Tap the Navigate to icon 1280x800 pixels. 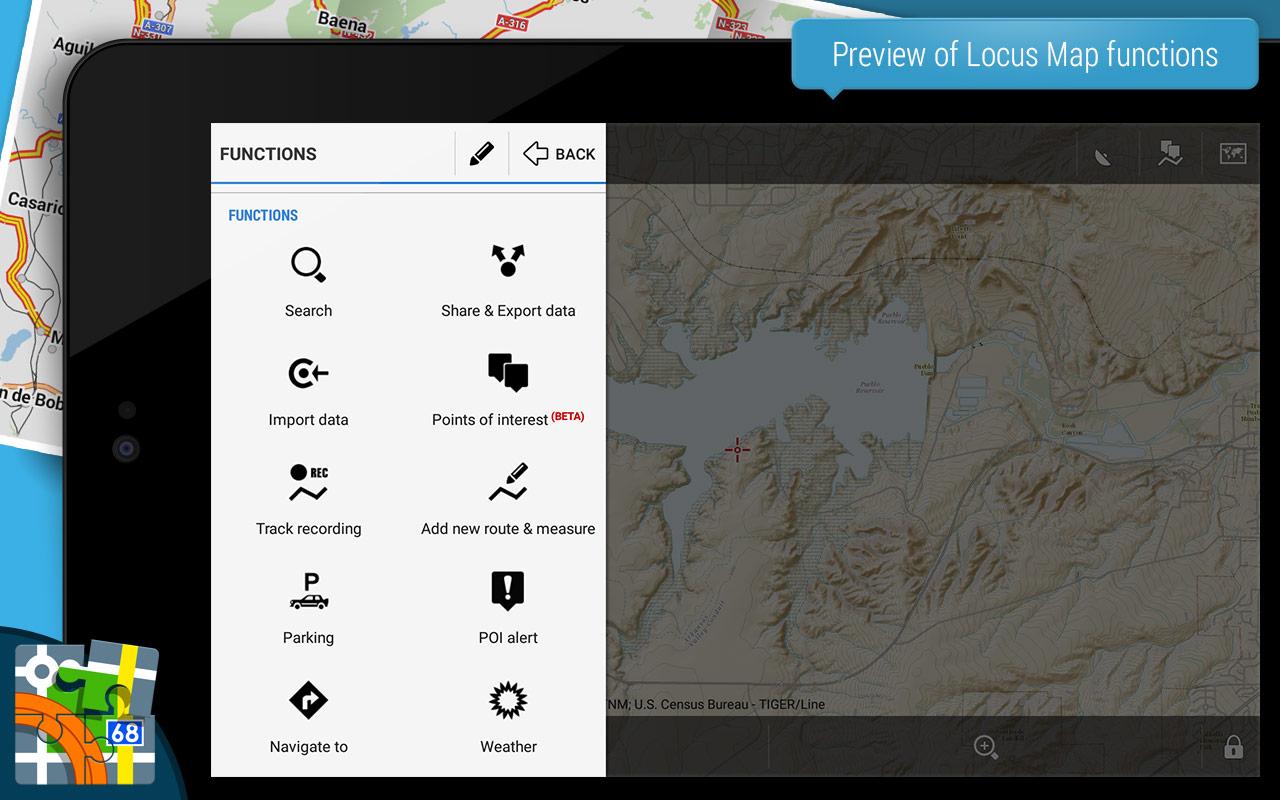tap(308, 701)
